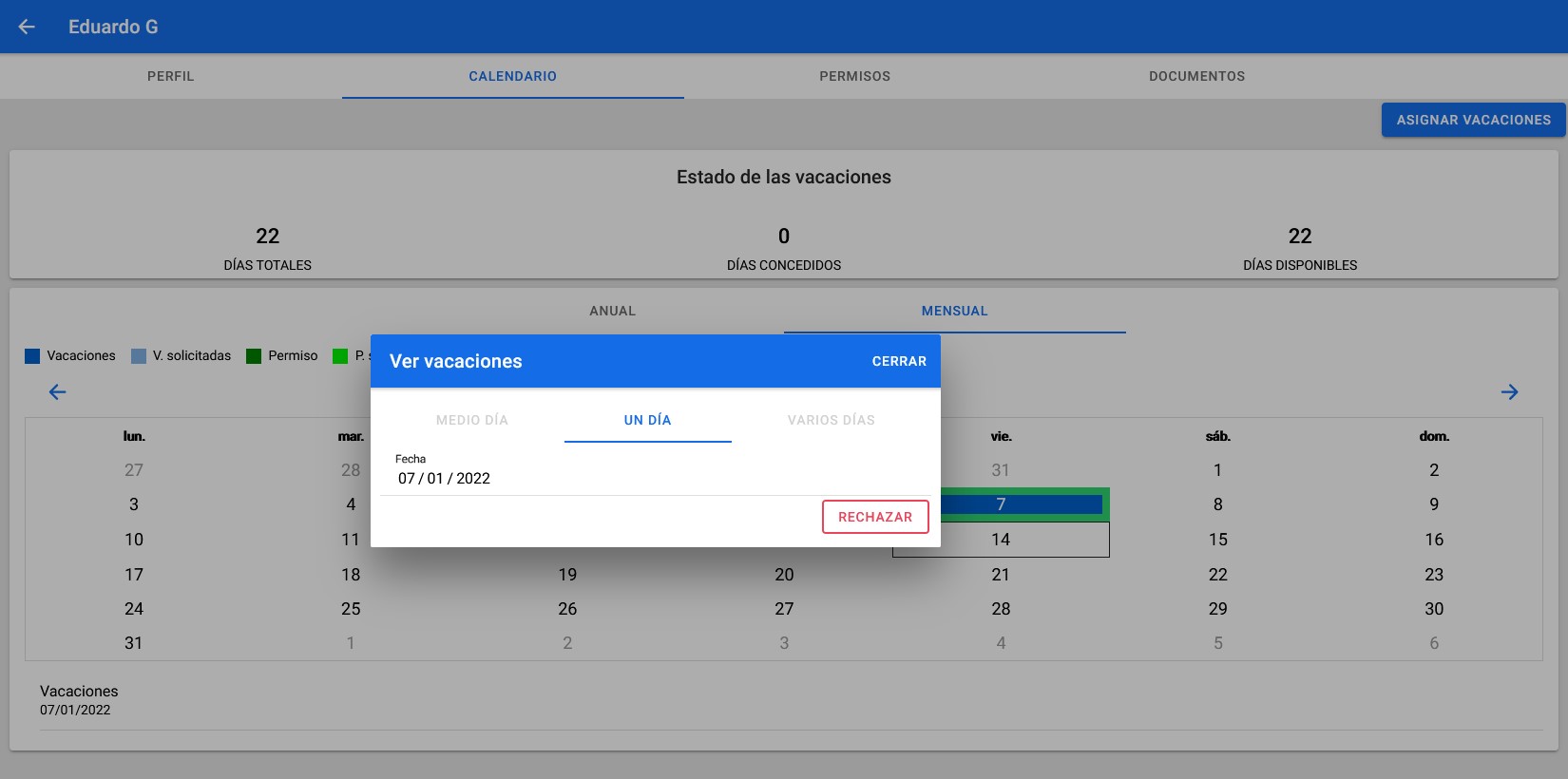Open the Documentos tab
Screen dimensions: 1568x779
[x=1196, y=76]
